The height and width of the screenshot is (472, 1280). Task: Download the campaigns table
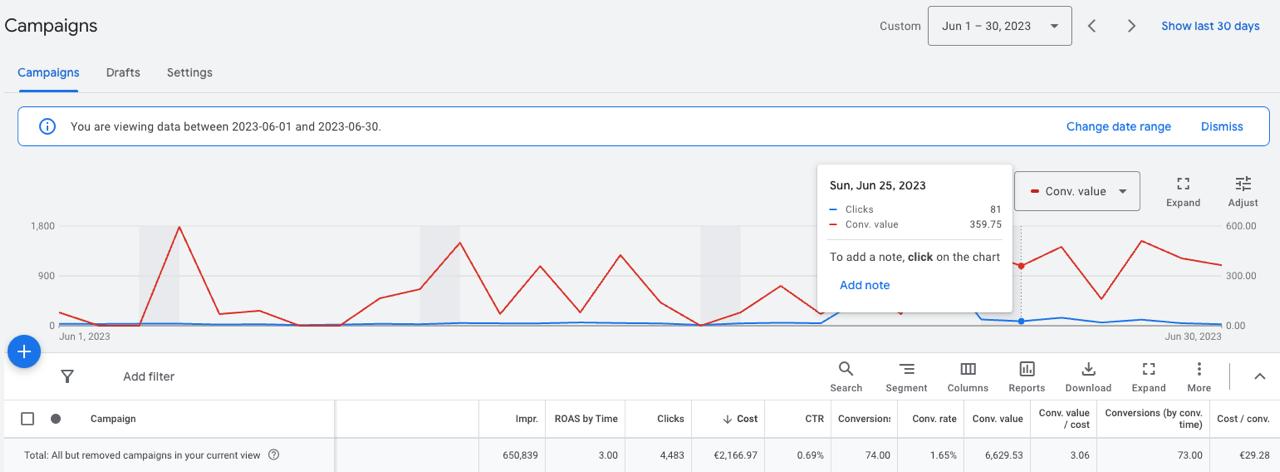coord(1088,376)
